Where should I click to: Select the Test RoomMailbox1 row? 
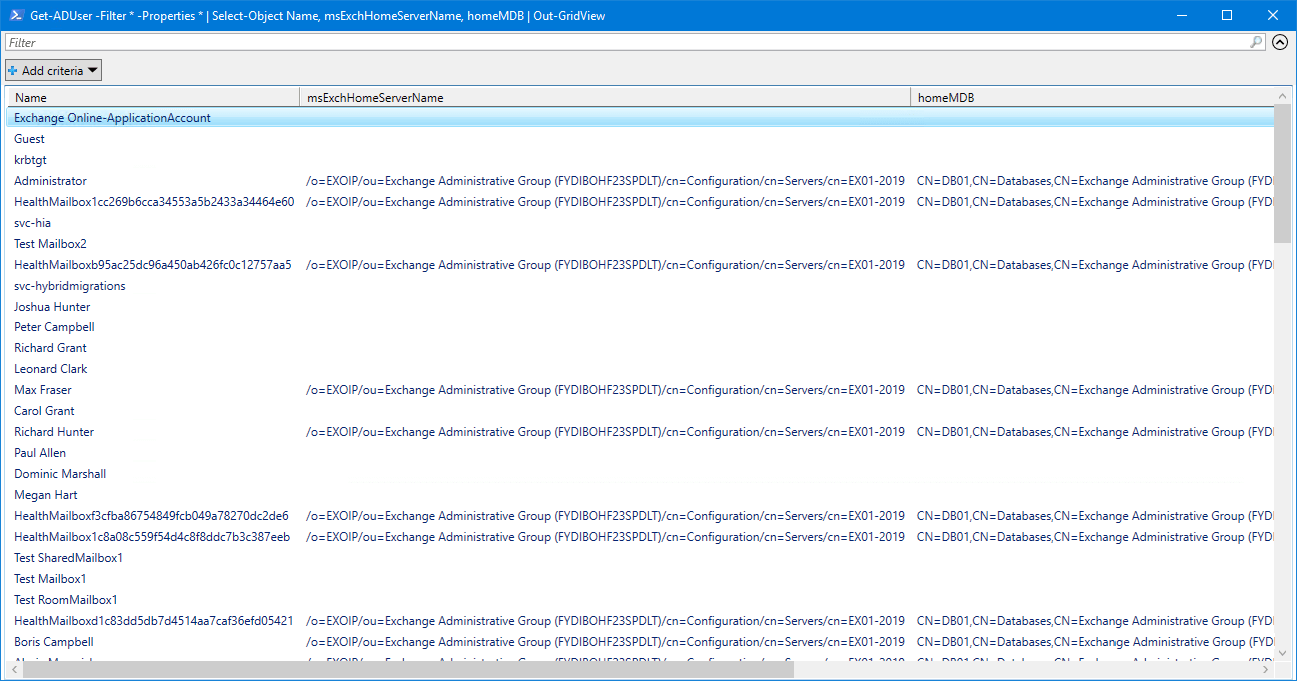(640, 600)
